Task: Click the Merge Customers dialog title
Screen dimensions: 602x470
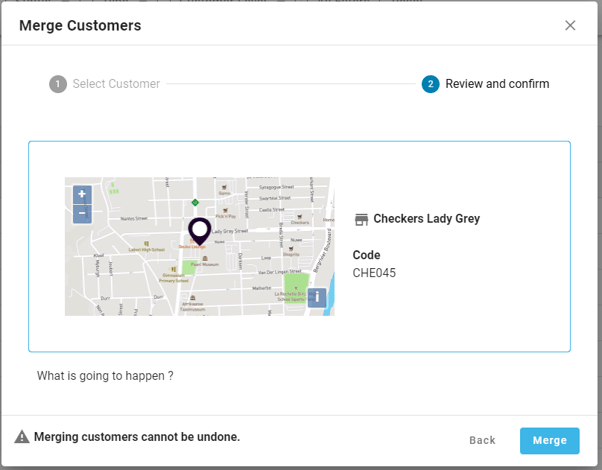Action: pos(80,25)
